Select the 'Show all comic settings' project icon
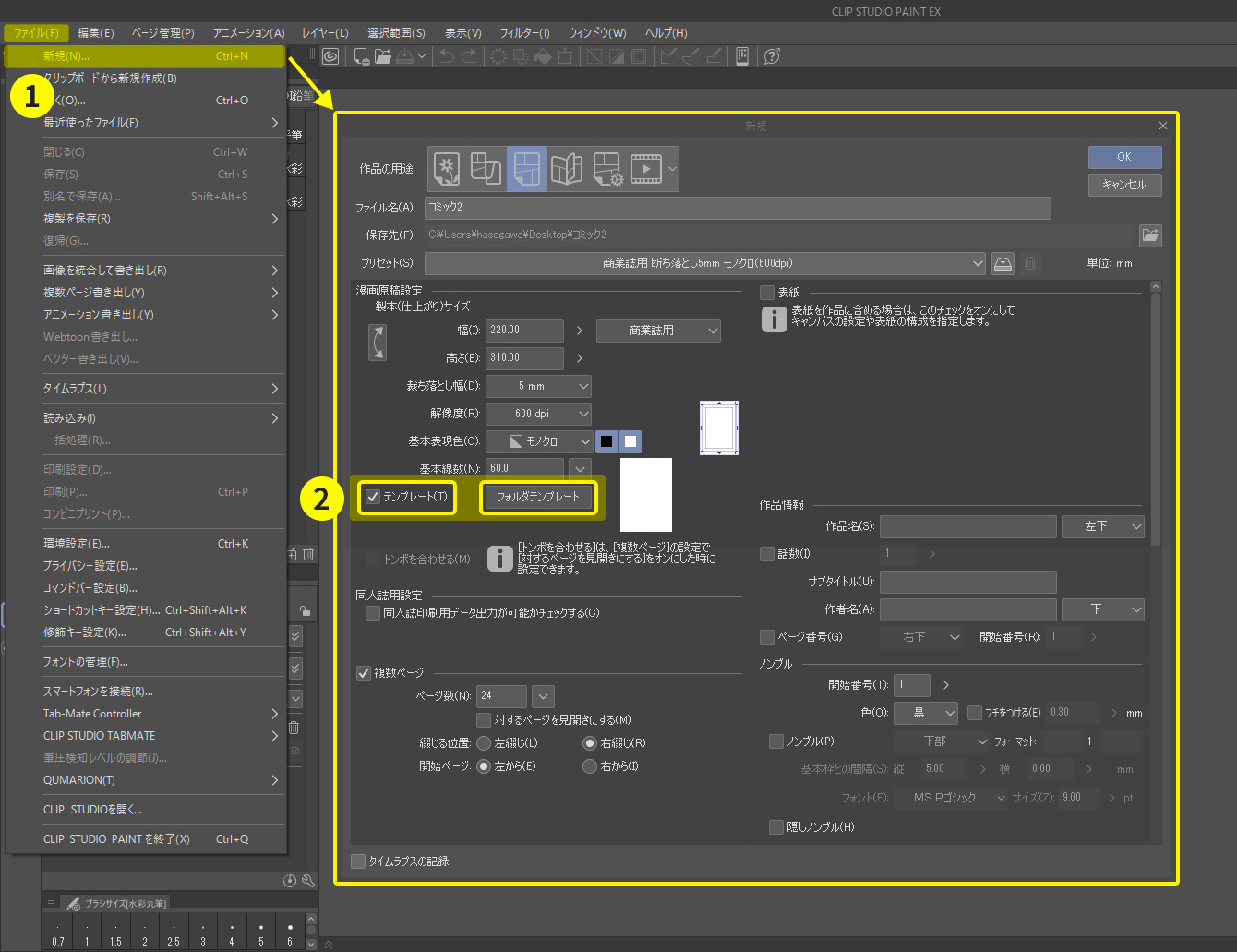This screenshot has height=952, width=1237. (x=606, y=169)
